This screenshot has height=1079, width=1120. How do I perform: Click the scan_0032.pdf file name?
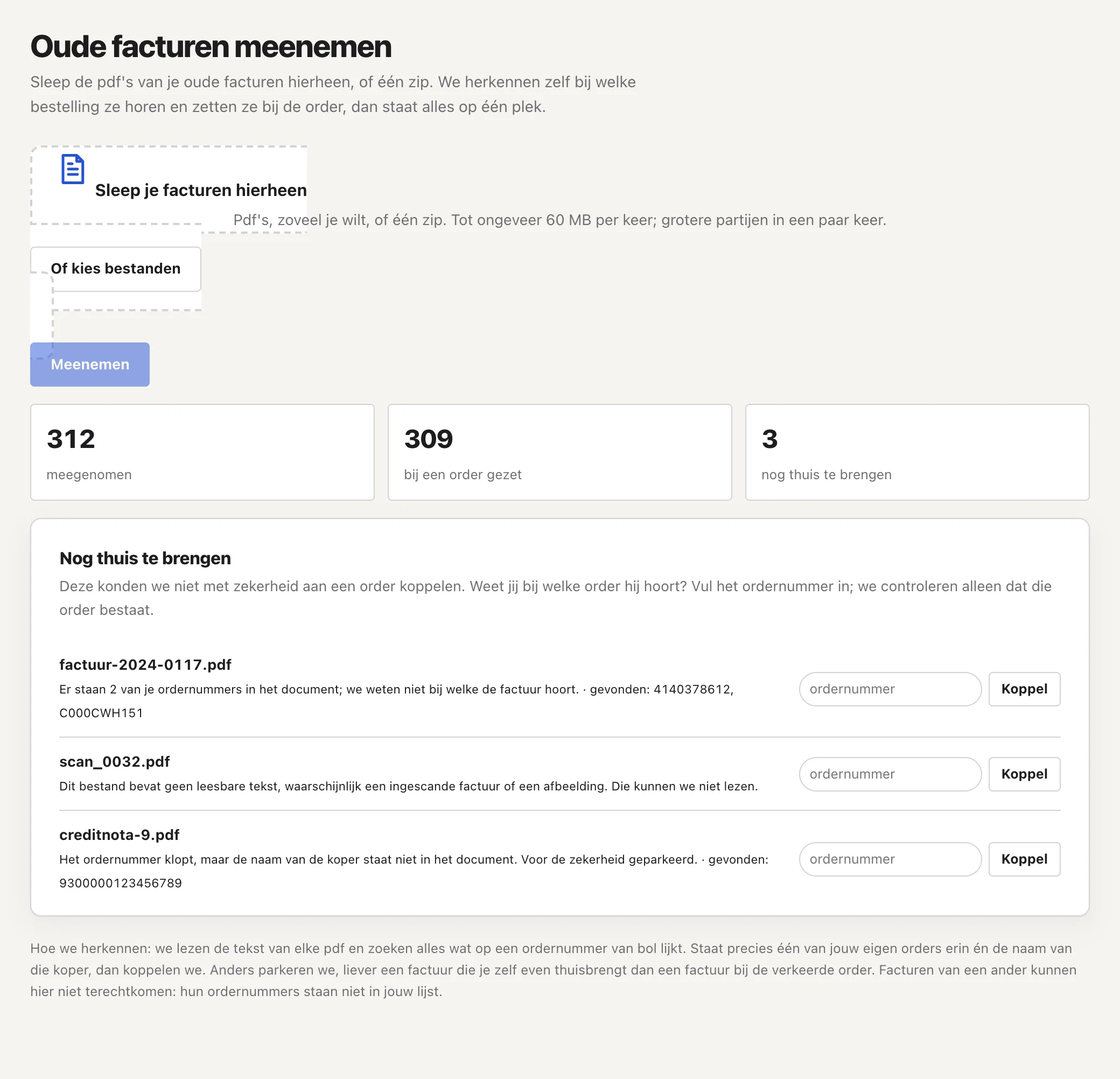tap(114, 762)
